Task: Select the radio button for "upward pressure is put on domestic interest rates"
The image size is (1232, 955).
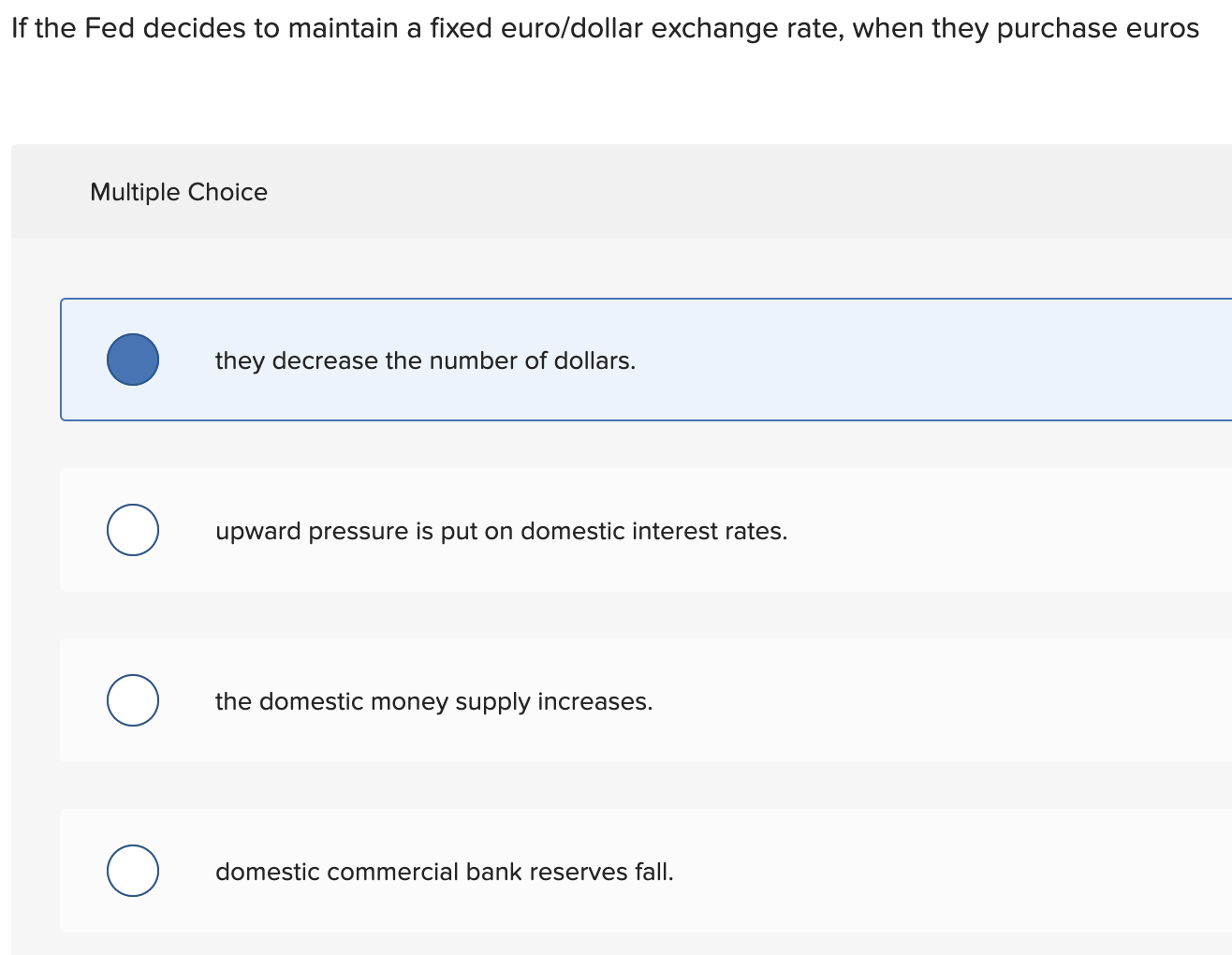Action: [x=132, y=530]
